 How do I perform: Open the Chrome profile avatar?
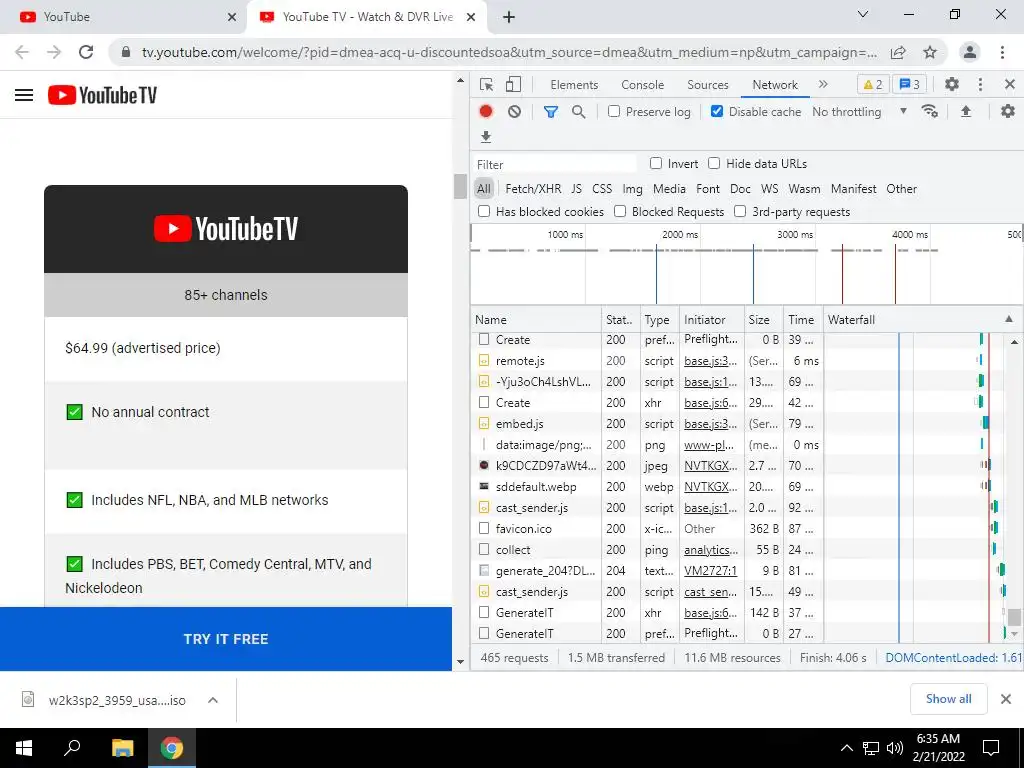click(x=970, y=52)
